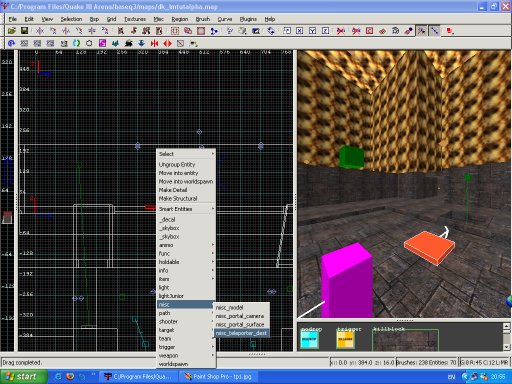Click the Save floppy disk icon
Viewport: 512px width, 384px height.
click(x=24, y=31)
